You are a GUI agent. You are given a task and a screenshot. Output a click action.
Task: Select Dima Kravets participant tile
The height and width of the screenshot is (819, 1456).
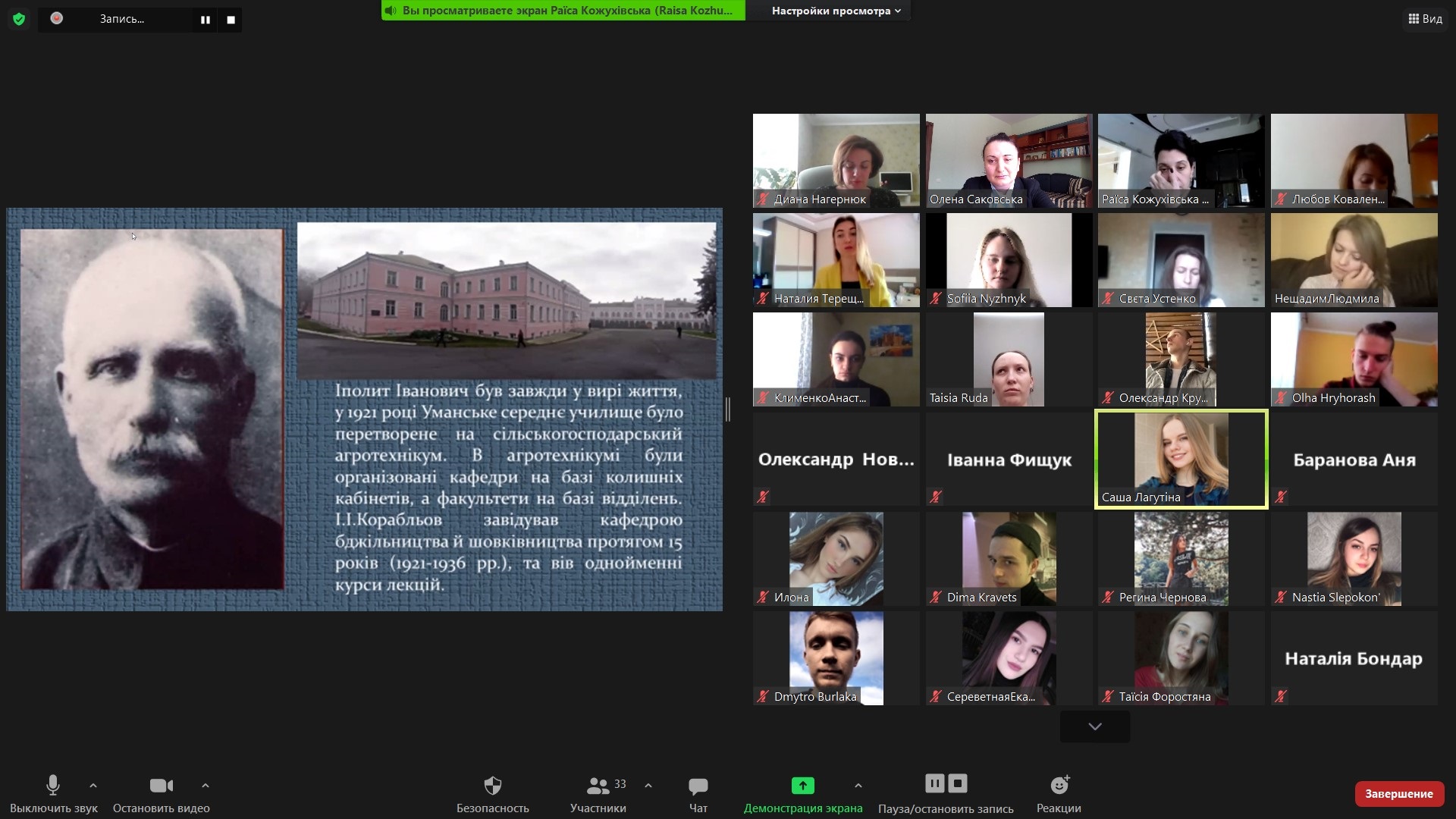pyautogui.click(x=1009, y=559)
